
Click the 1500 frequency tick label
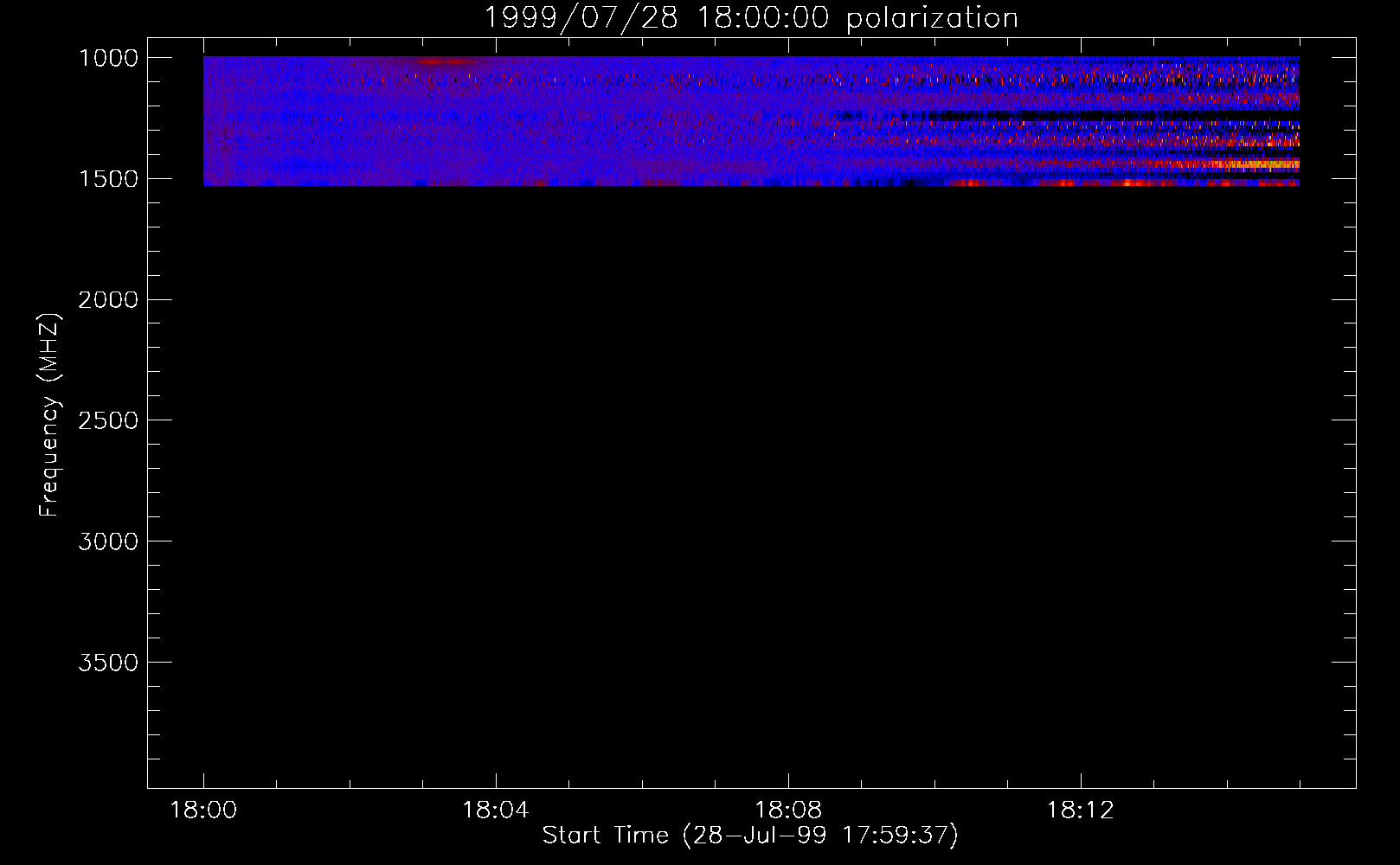[108, 179]
